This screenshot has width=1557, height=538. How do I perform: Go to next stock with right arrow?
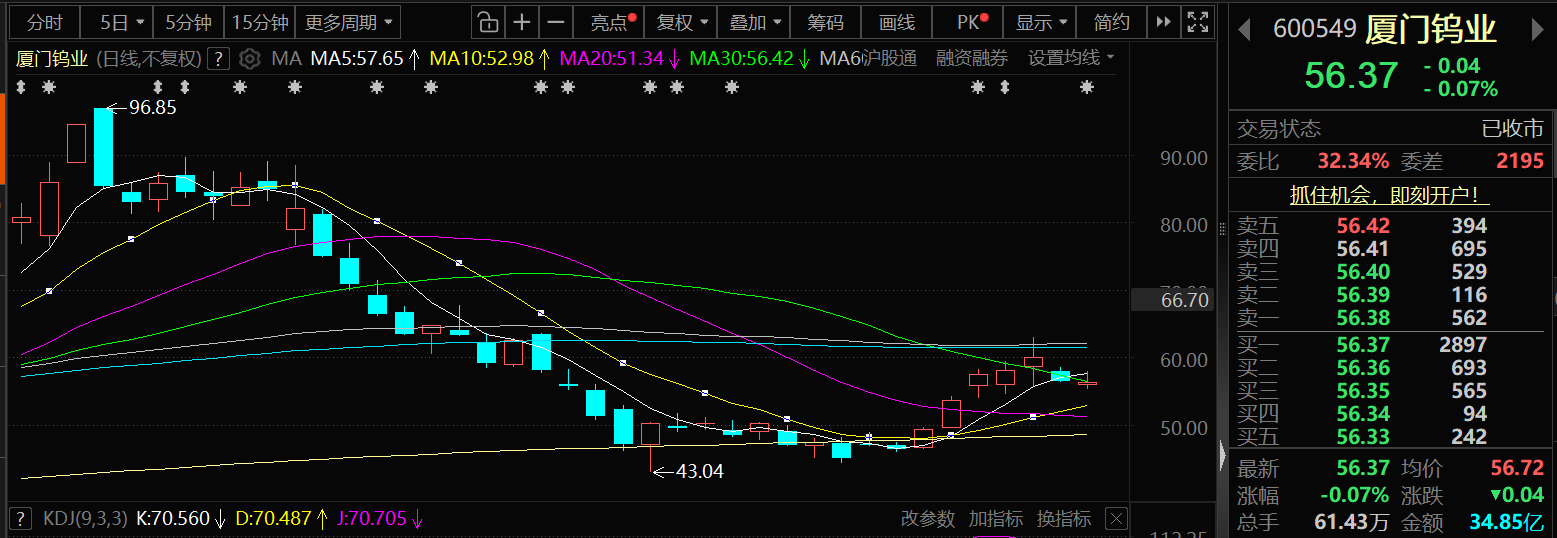(1538, 30)
